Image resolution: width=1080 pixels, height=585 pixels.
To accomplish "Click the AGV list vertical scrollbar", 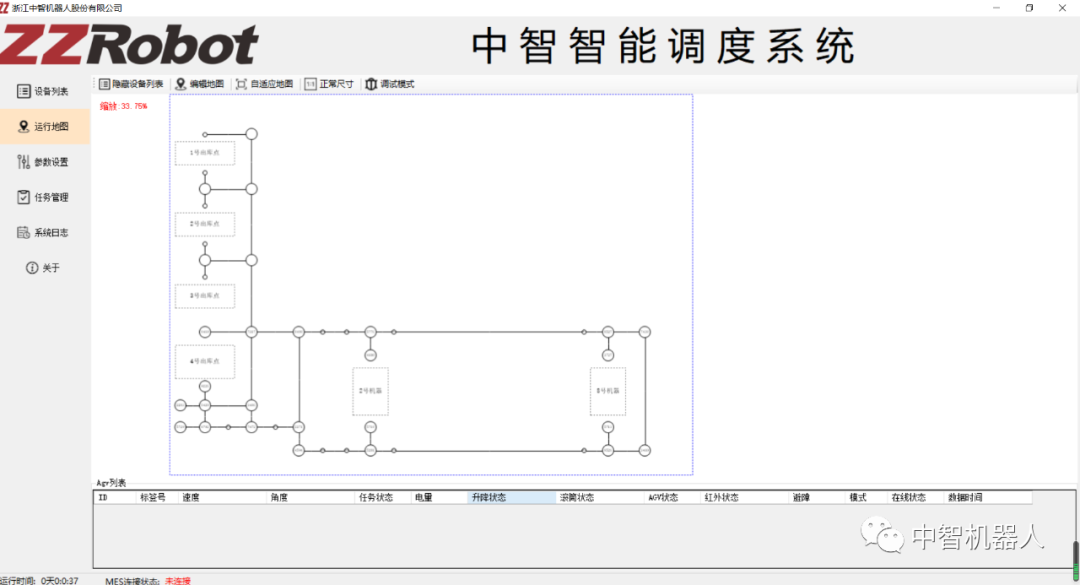I will click(x=1075, y=555).
